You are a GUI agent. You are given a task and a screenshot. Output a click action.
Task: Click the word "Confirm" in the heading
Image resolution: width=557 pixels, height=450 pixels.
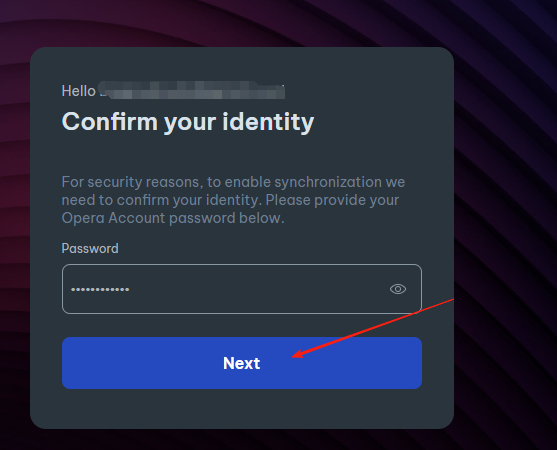(x=110, y=122)
